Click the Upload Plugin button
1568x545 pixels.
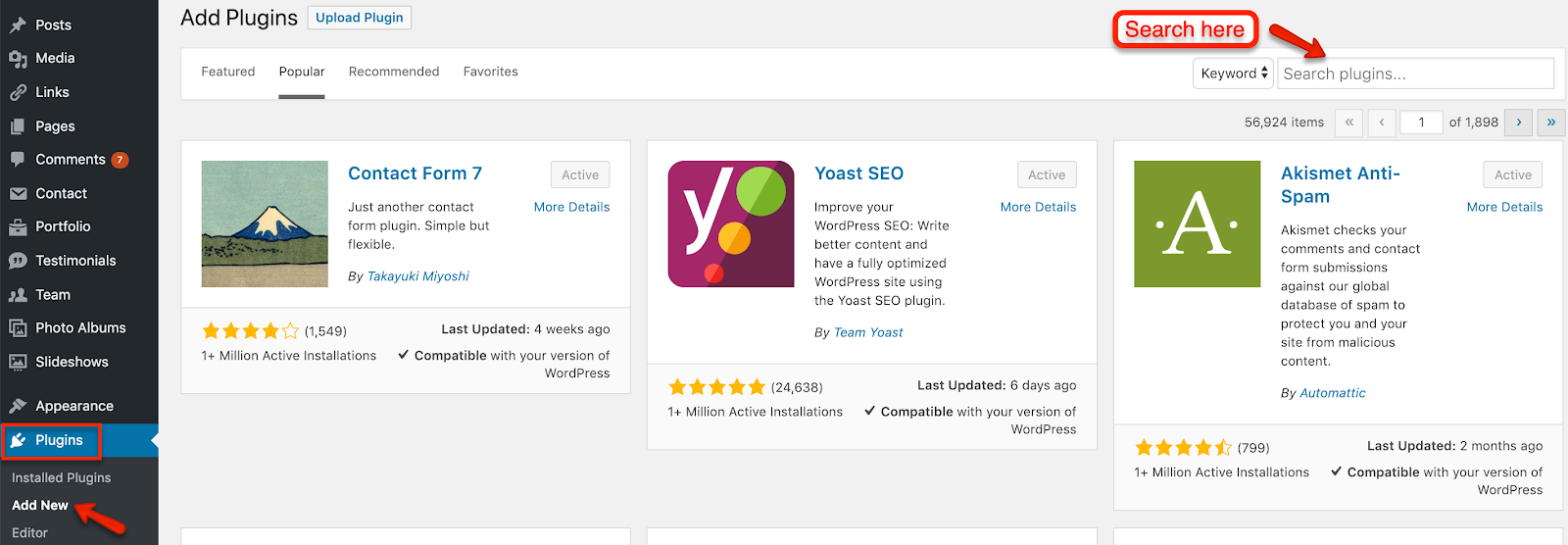click(360, 18)
